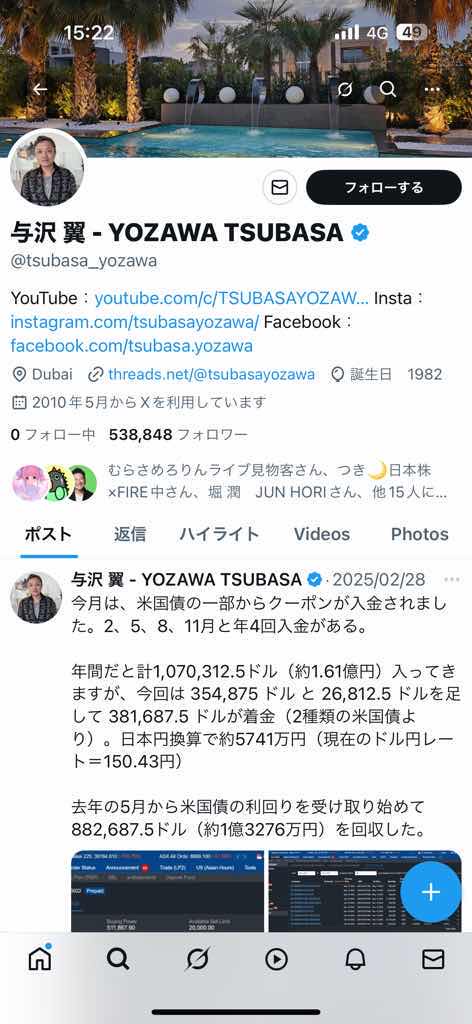The width and height of the screenshot is (472, 1024).
Task: Go to Home in bottom navigation
Action: (x=40, y=958)
